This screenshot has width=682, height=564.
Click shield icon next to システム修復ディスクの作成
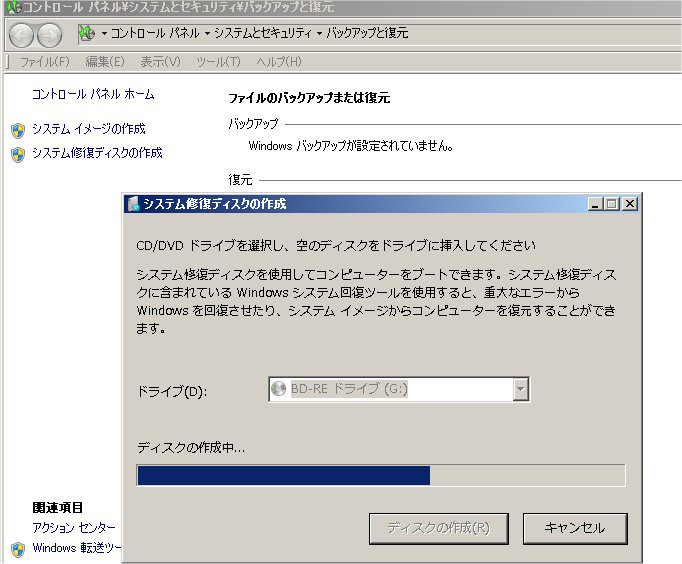18,154
